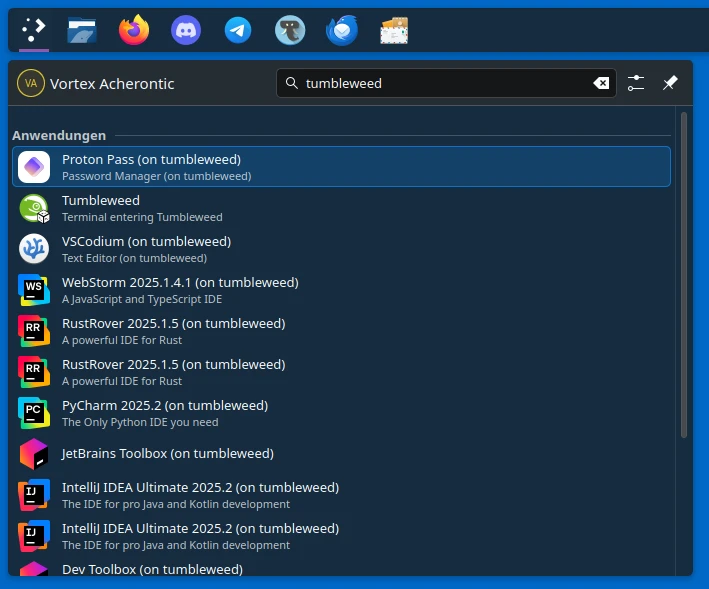Open Firefox from the task panel
The height and width of the screenshot is (589, 709).
click(134, 30)
